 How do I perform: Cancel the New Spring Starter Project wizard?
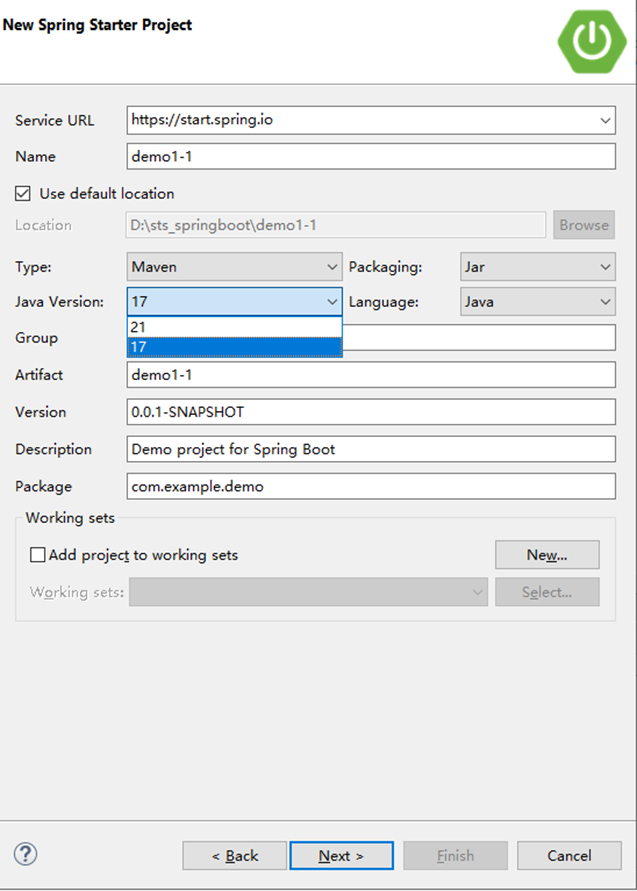coord(569,855)
